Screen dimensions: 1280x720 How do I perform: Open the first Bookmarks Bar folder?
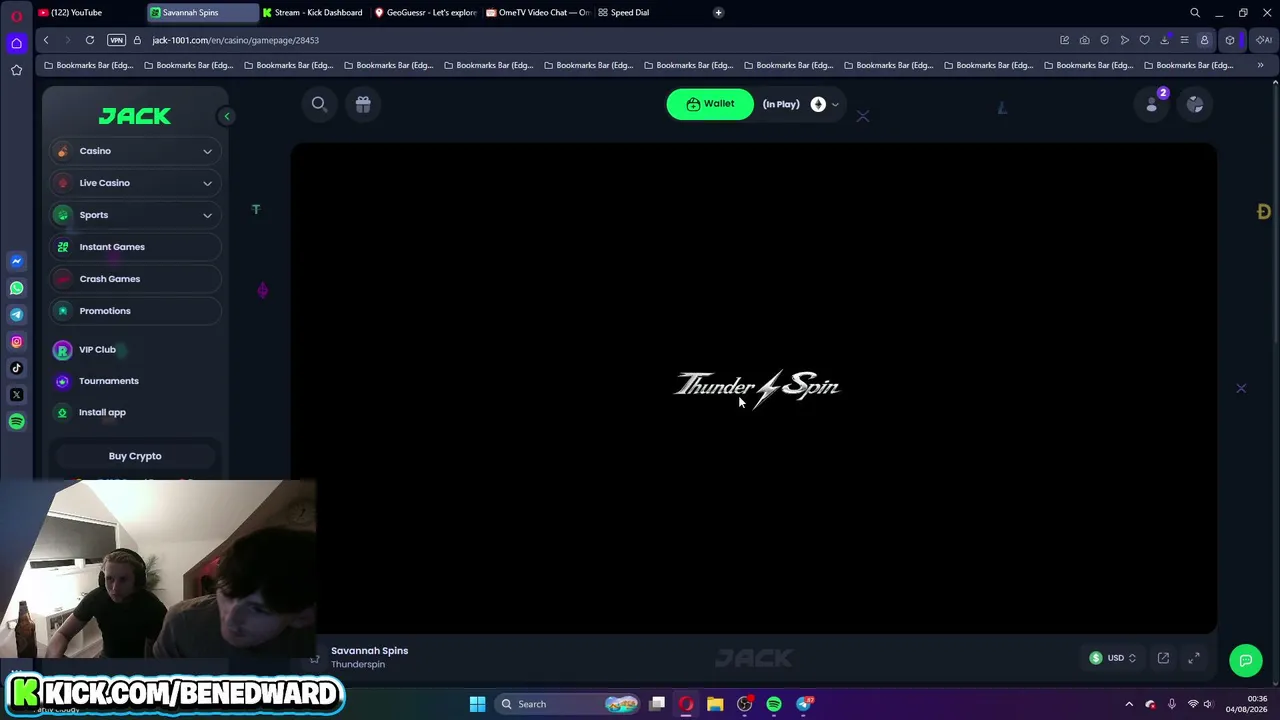pos(89,65)
